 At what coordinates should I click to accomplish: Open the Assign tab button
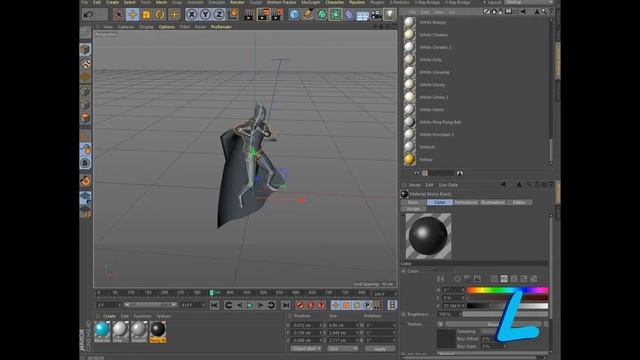[413, 209]
